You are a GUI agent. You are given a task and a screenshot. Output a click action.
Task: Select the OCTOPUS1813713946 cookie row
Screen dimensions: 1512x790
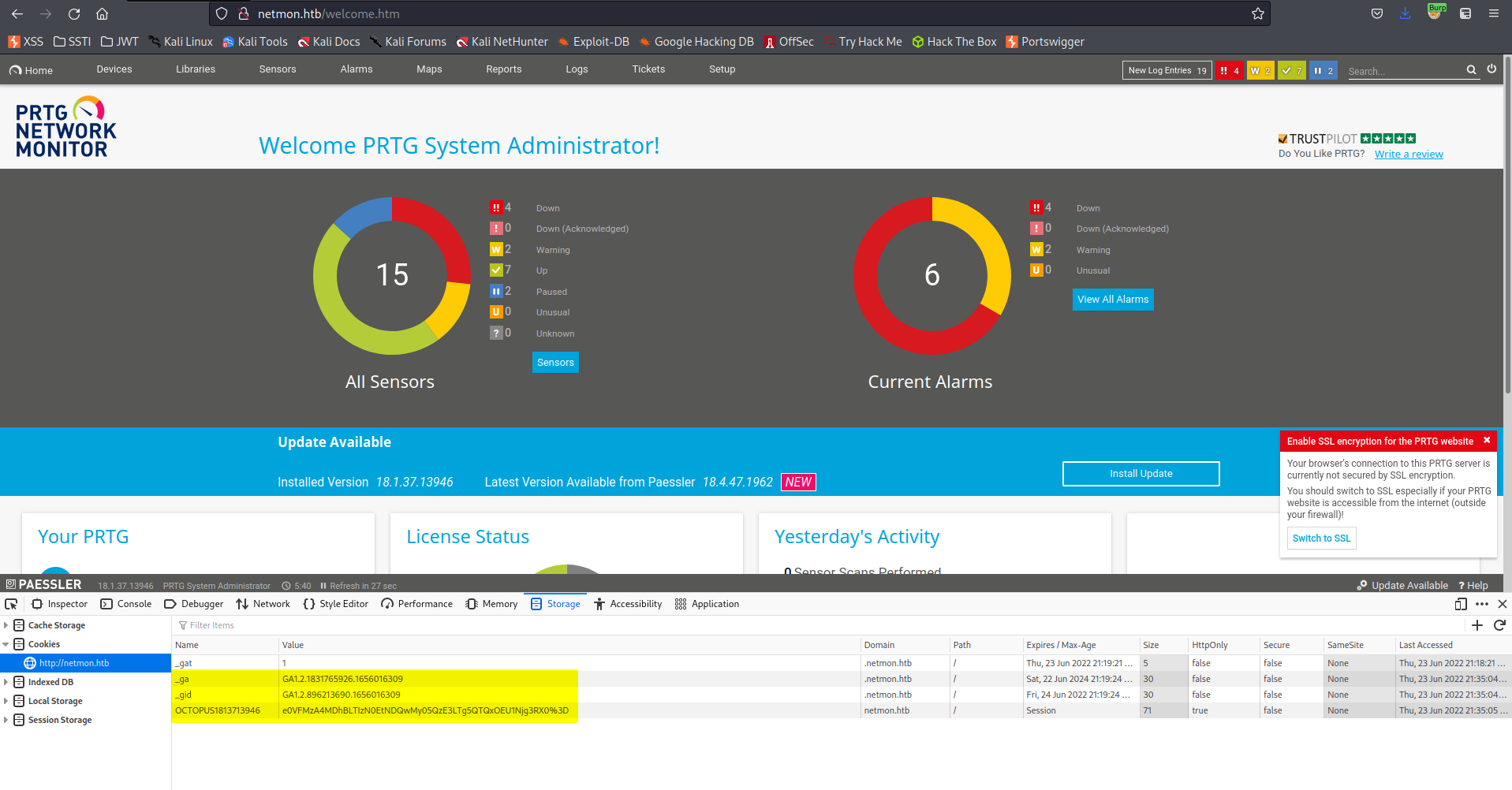click(x=842, y=710)
